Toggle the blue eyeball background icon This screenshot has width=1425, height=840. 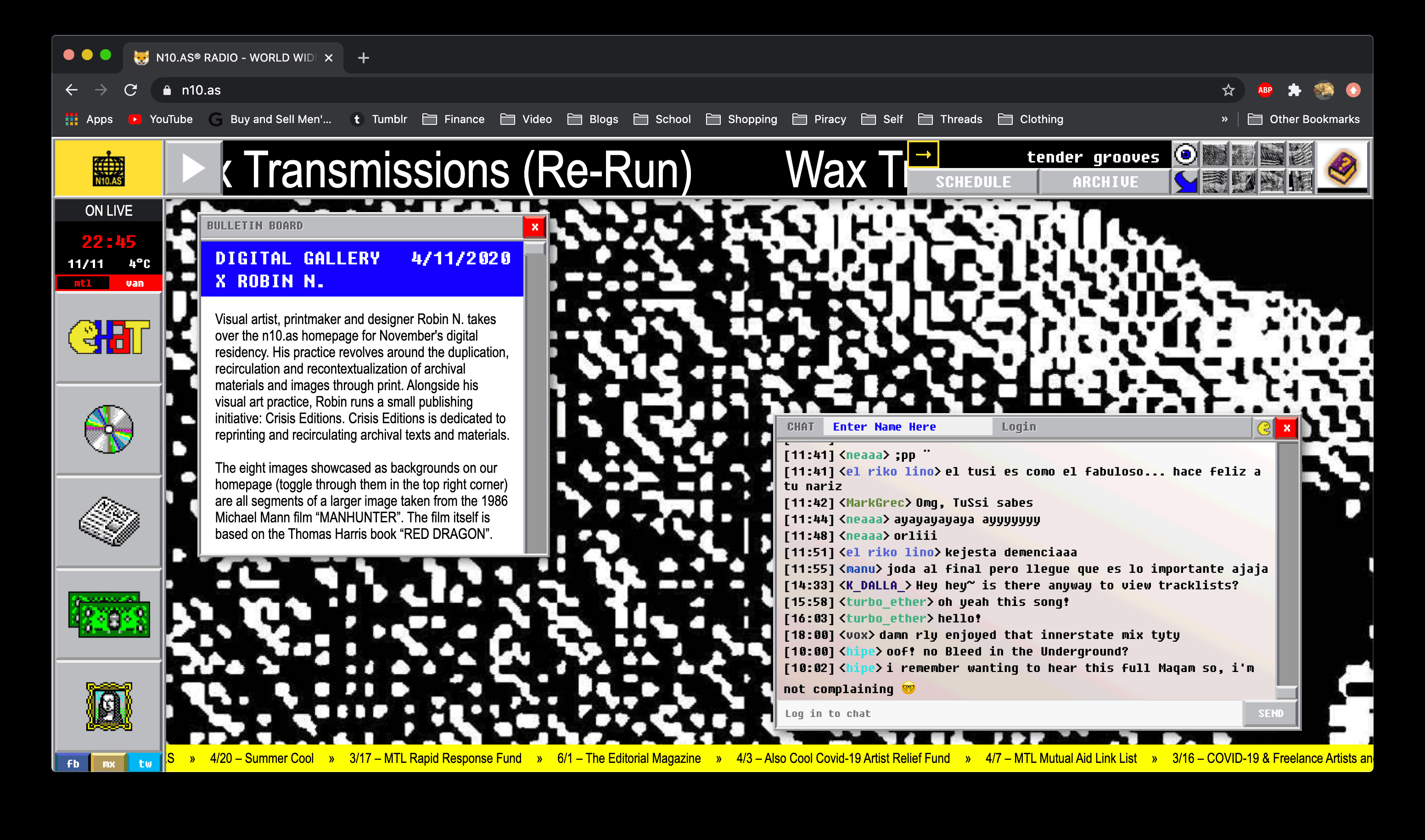point(1185,154)
